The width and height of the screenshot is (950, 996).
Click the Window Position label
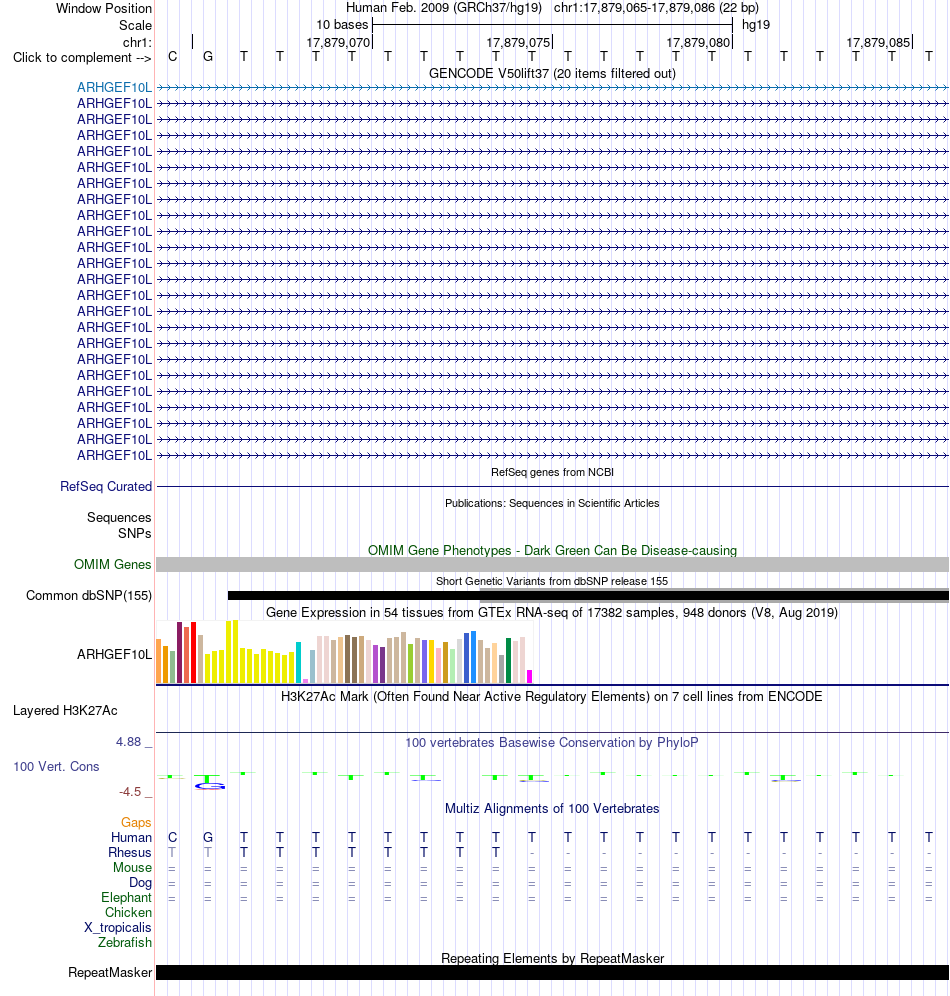pyautogui.click(x=104, y=8)
